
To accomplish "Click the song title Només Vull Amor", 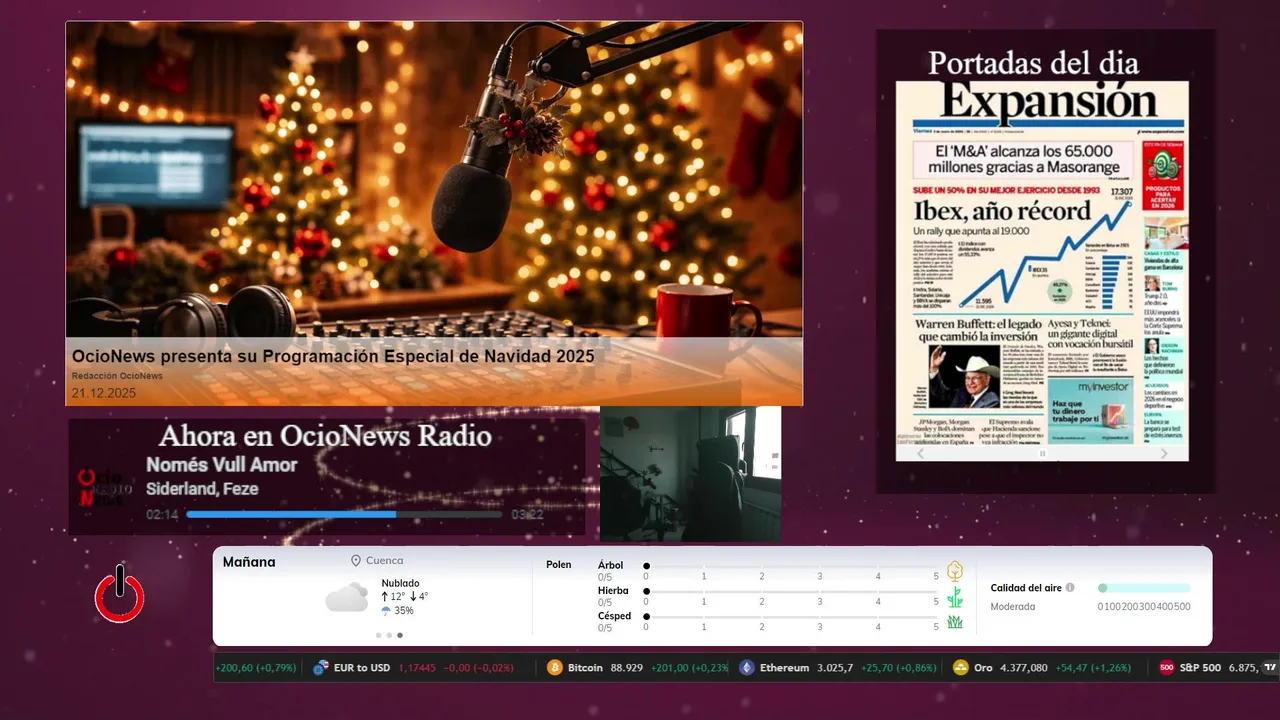I will pyautogui.click(x=221, y=465).
